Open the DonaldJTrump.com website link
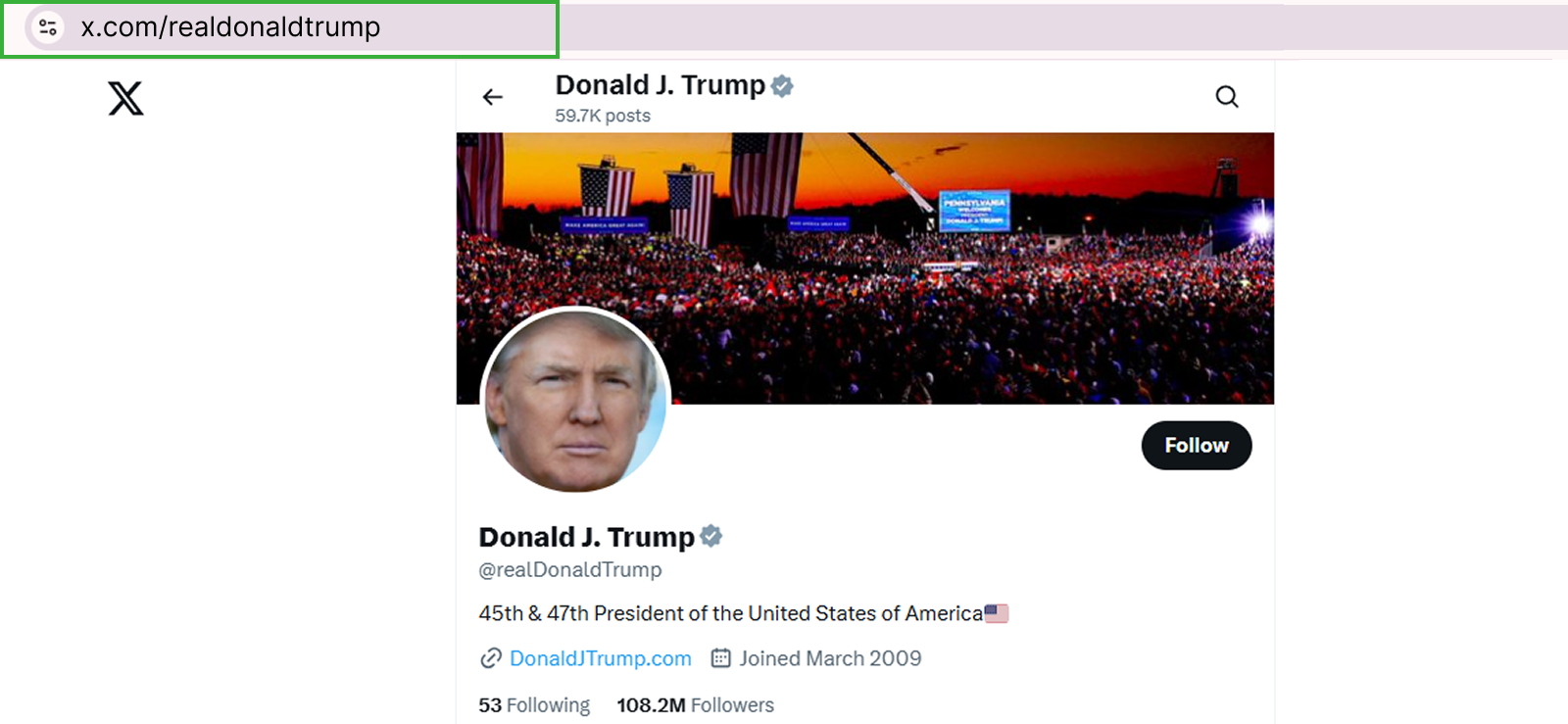Image resolution: width=1568 pixels, height=724 pixels. pyautogui.click(x=601, y=658)
